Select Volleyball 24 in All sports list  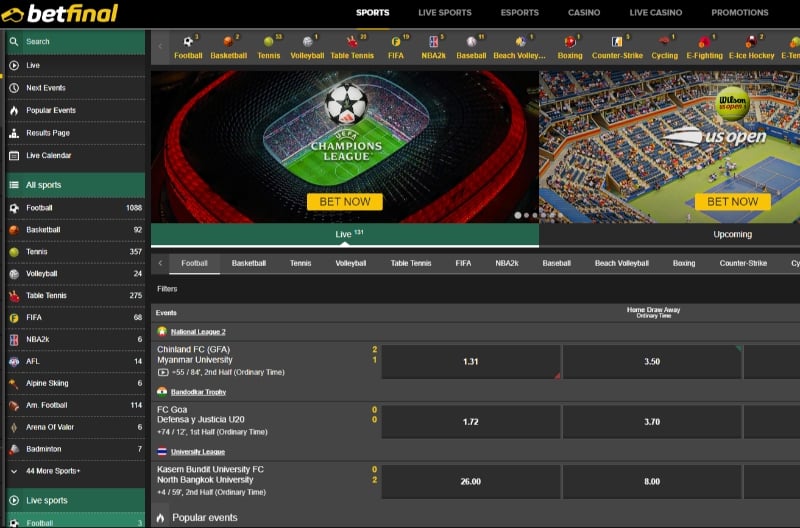point(76,273)
